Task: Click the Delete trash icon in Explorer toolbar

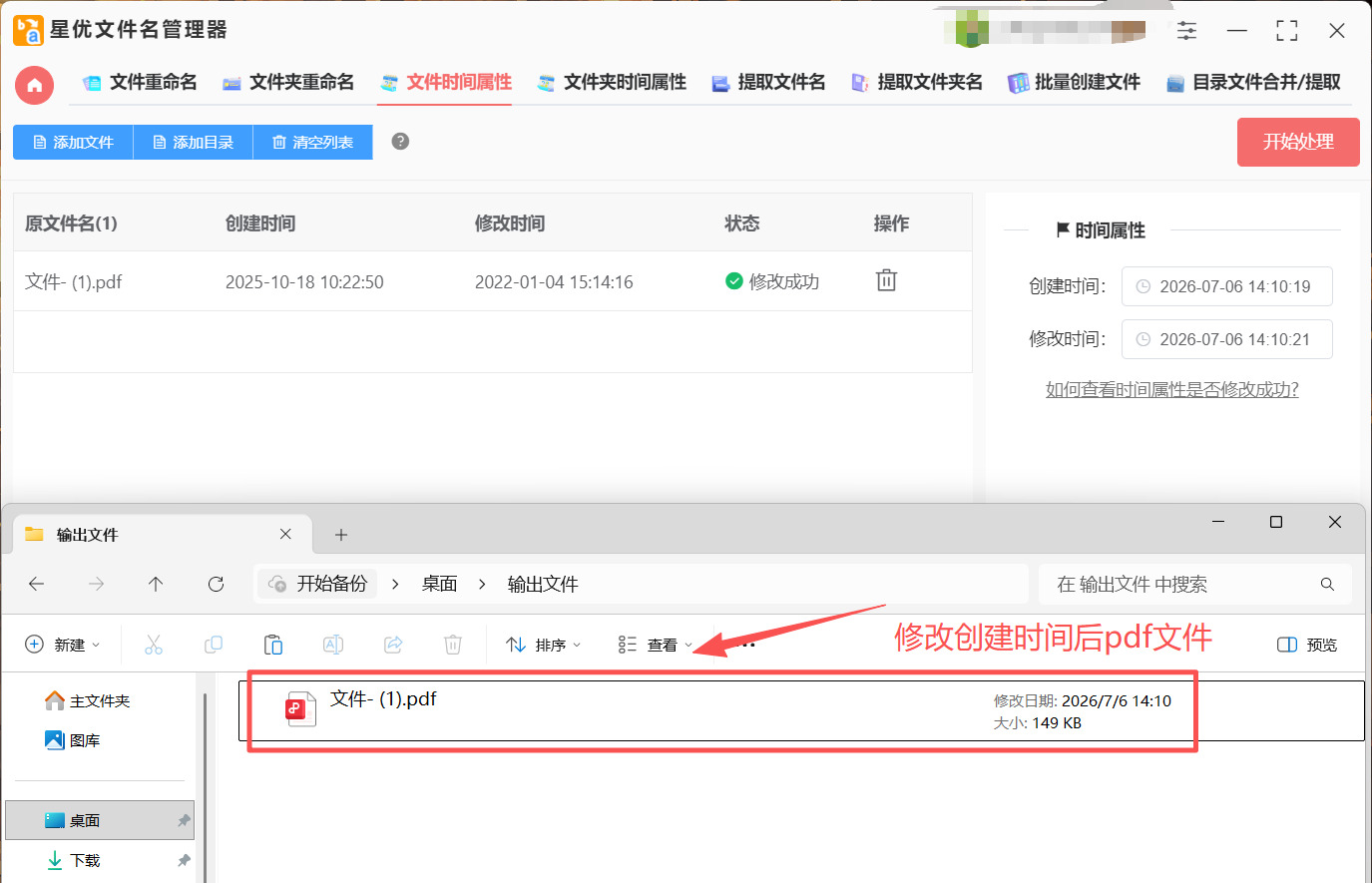Action: pos(453,645)
